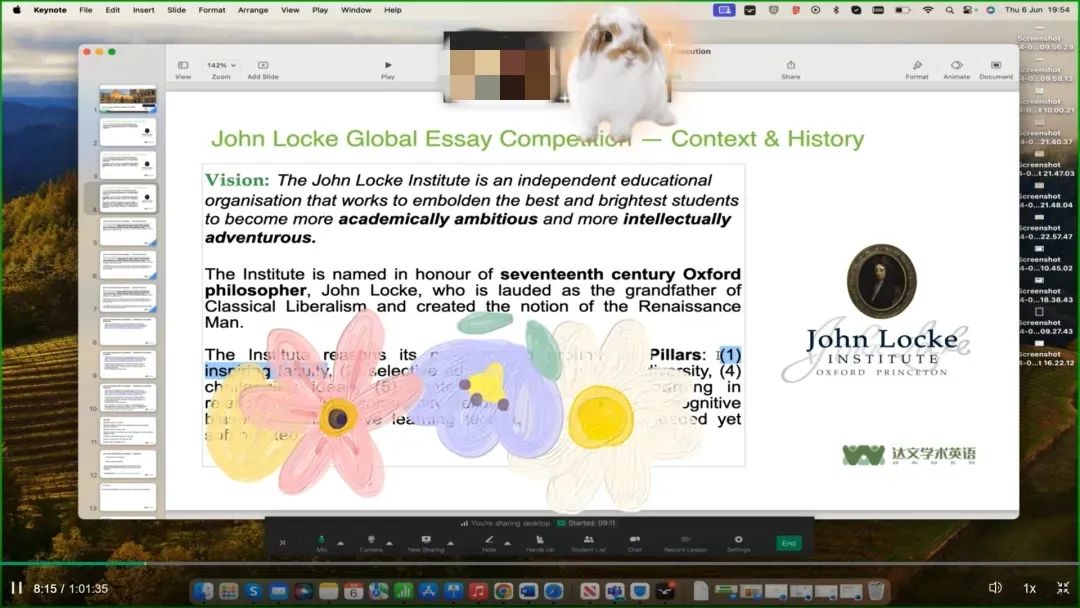The image size is (1080, 608).
Task: Open the Document inspector
Action: pos(996,70)
